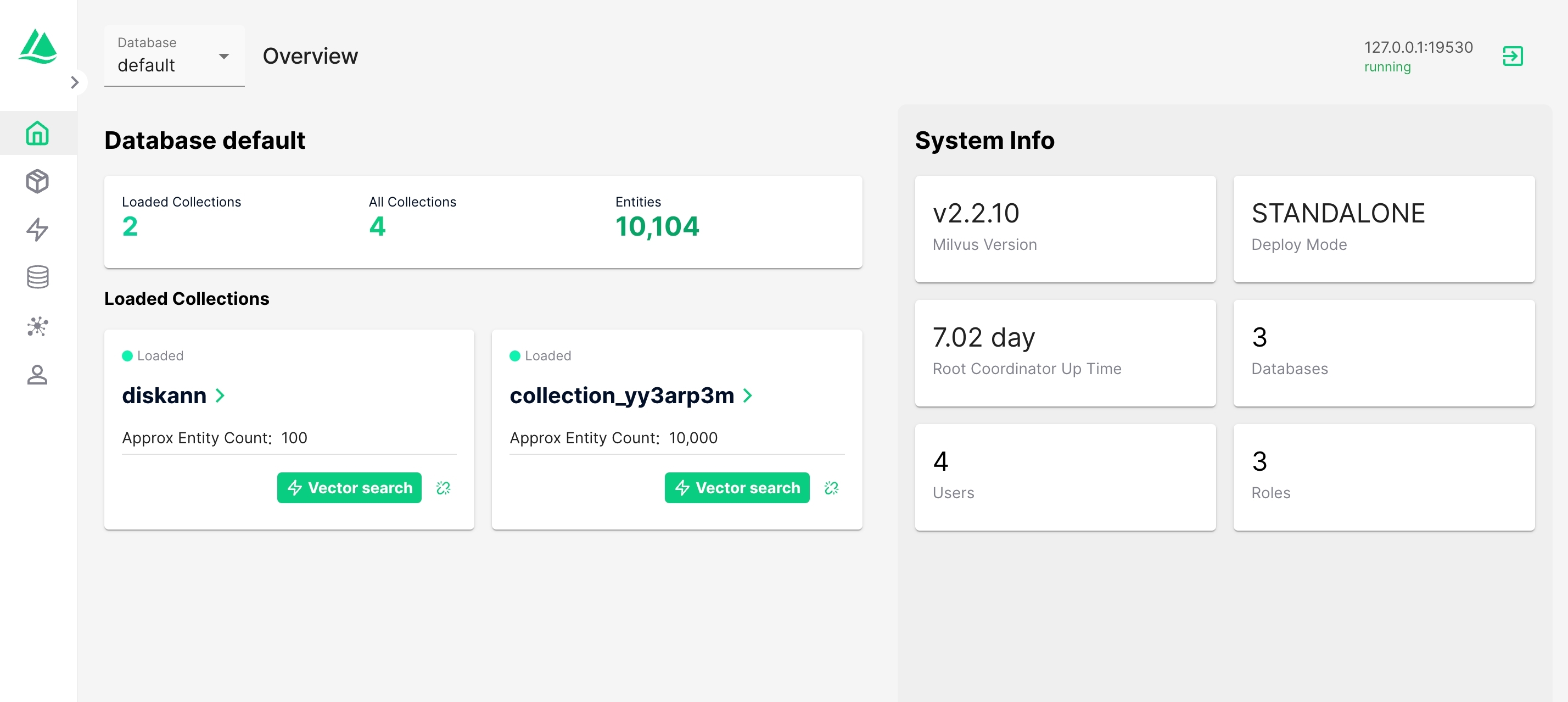Click the chevron next to diskann

pyautogui.click(x=220, y=395)
